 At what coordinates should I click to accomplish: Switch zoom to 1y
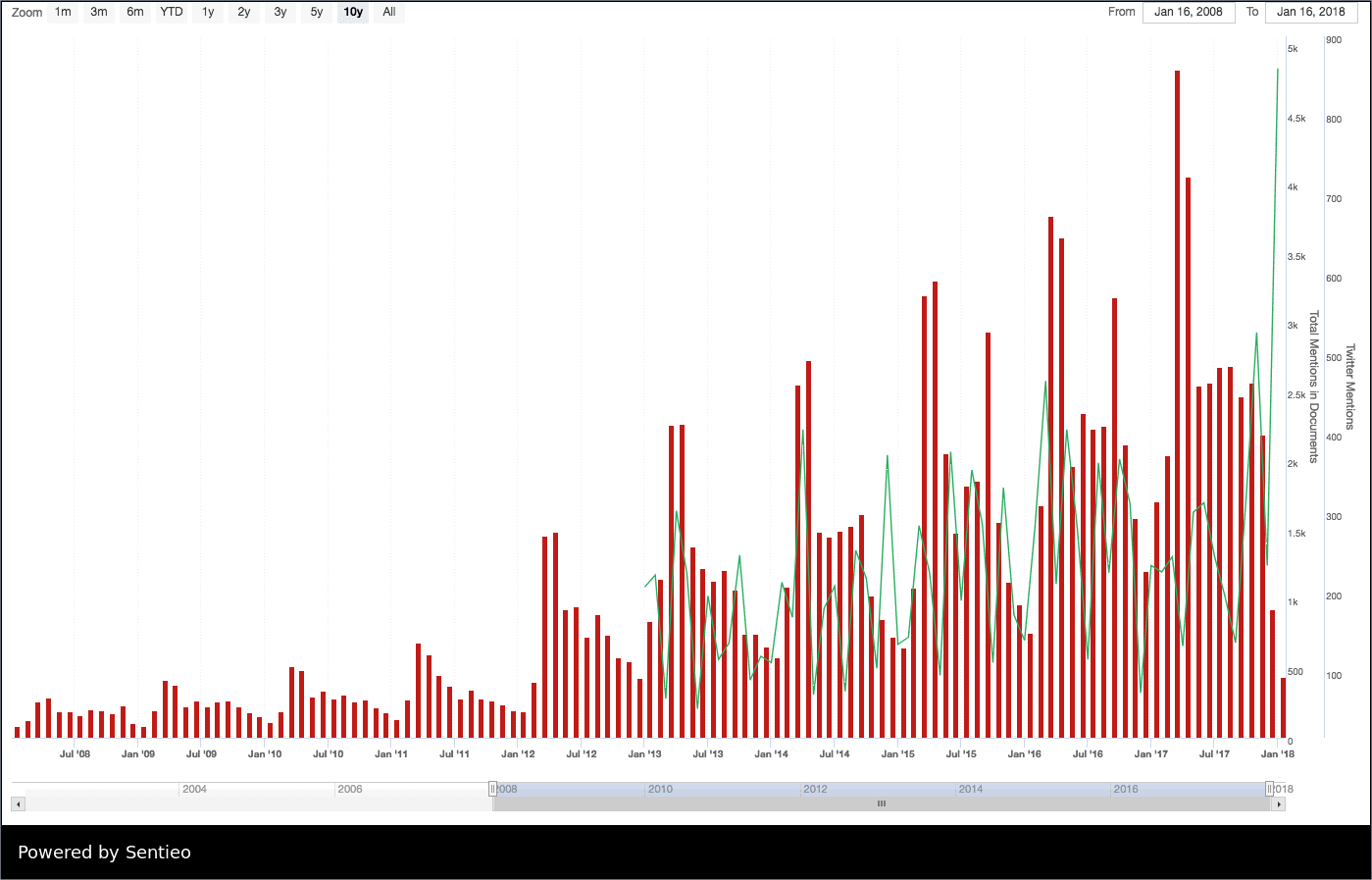(x=208, y=13)
